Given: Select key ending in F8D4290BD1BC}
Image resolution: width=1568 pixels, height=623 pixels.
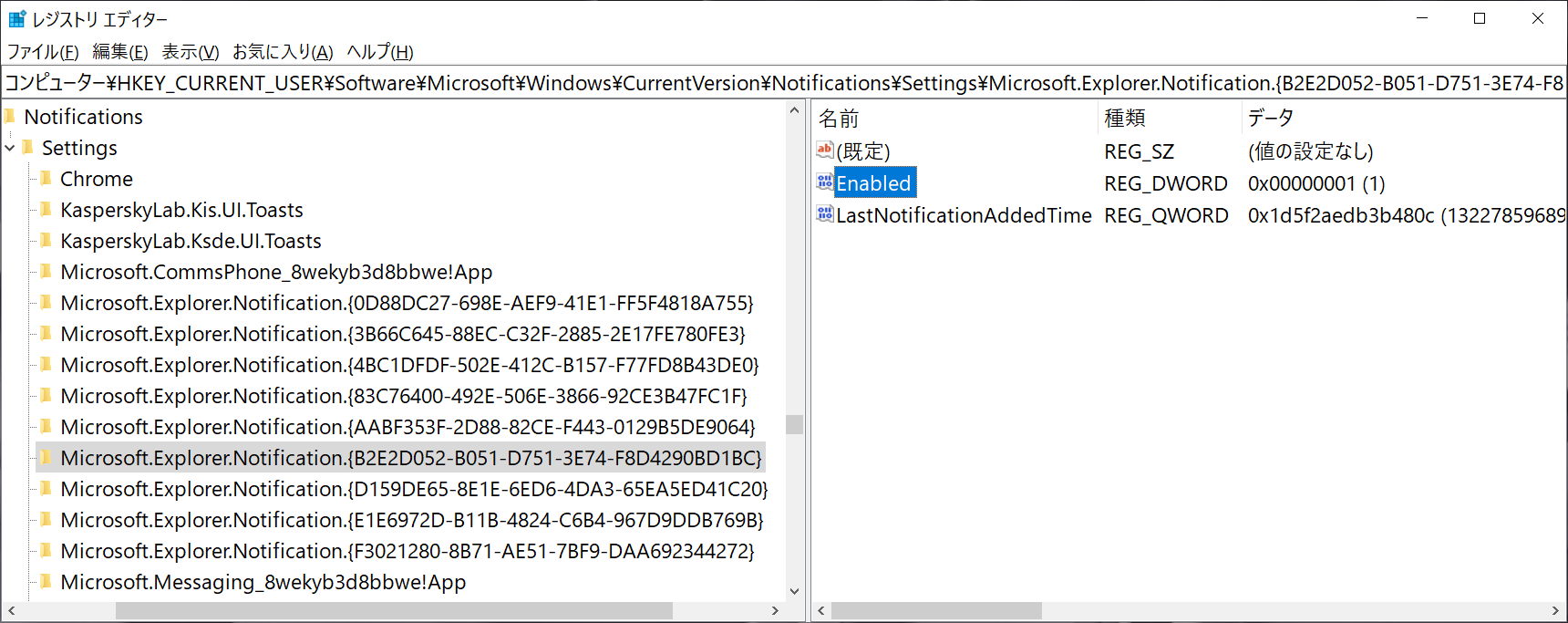Looking at the screenshot, I should (x=411, y=458).
